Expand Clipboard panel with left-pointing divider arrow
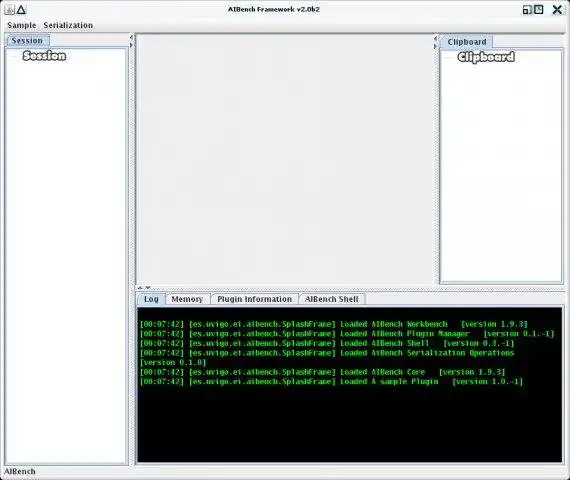This screenshot has width=570, height=480. point(435,39)
